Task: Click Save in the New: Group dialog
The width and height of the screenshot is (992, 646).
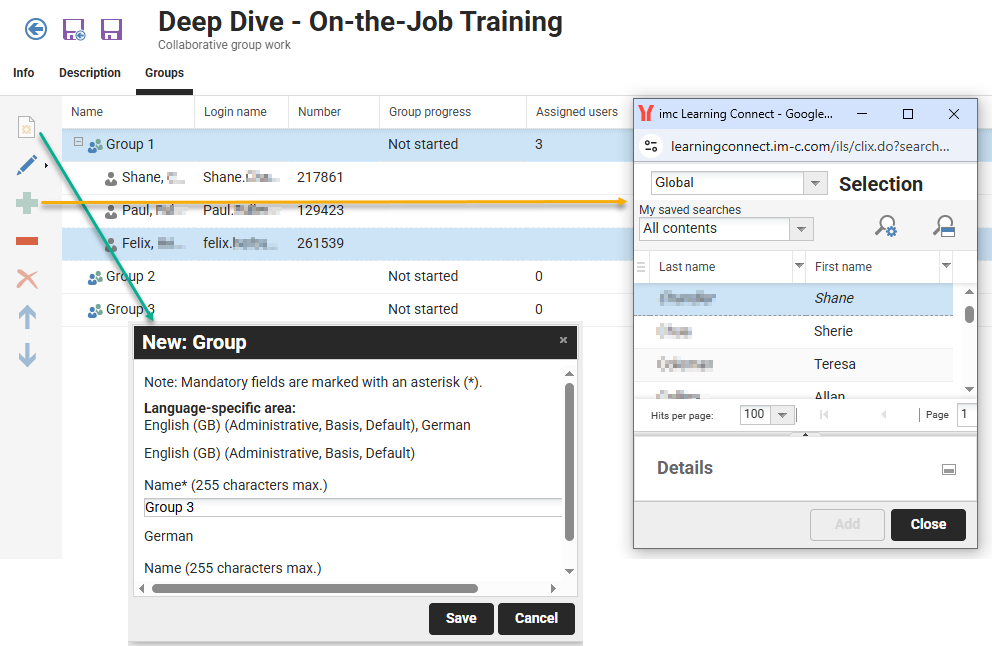Action: 461,618
